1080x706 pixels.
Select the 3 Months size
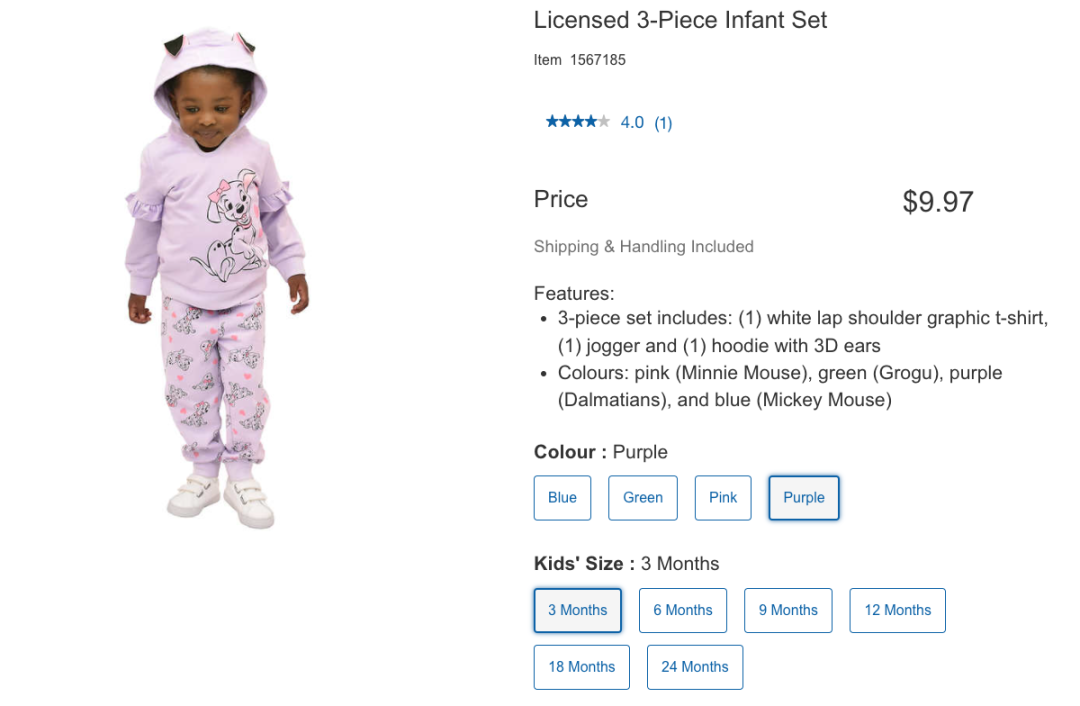(x=578, y=610)
